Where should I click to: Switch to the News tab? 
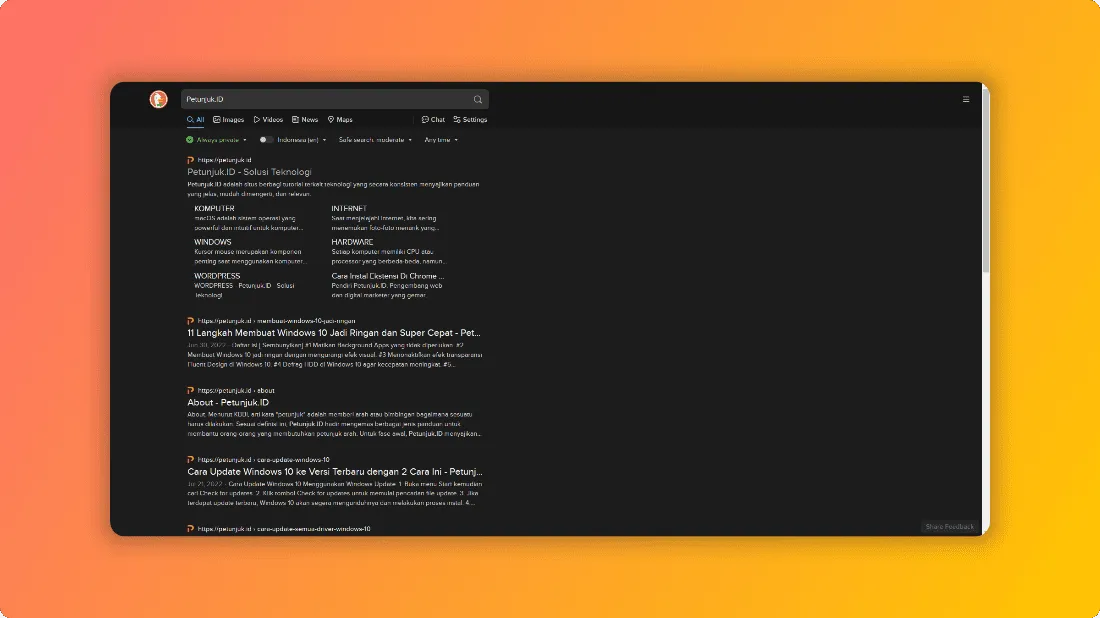[x=305, y=120]
